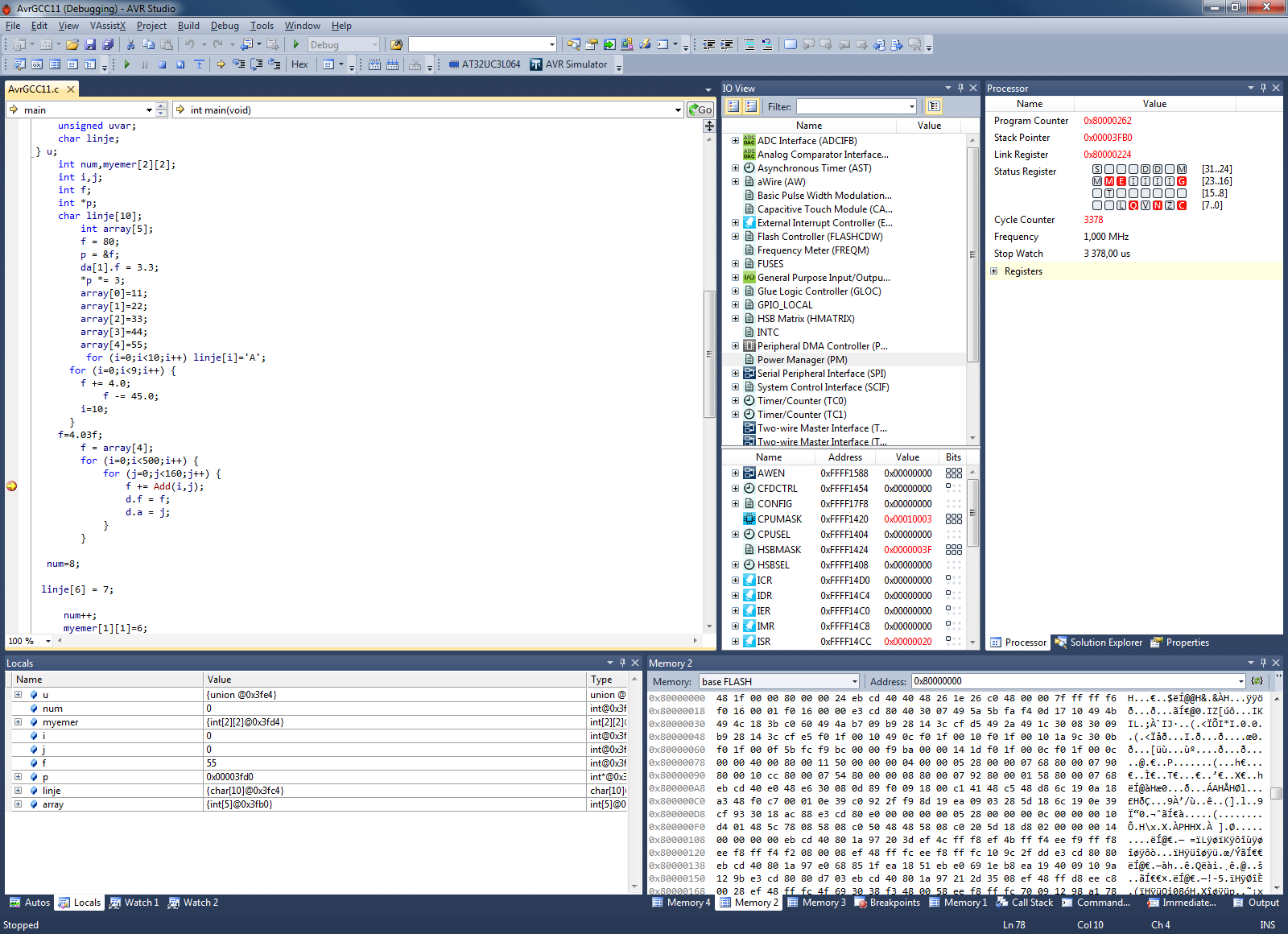Toggle the red C carry flag
Screen dimensions: 1288x934
pyautogui.click(x=1182, y=205)
